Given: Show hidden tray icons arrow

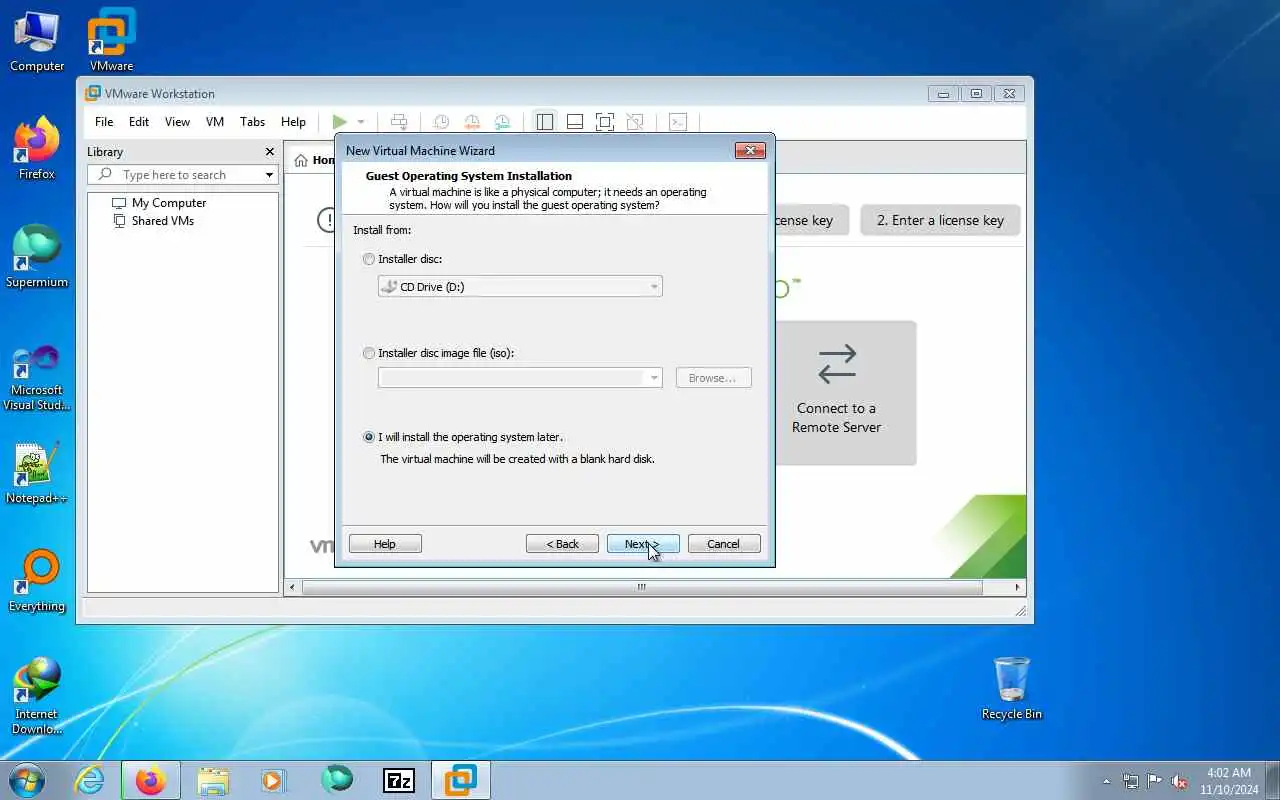Looking at the screenshot, I should pyautogui.click(x=1106, y=782).
